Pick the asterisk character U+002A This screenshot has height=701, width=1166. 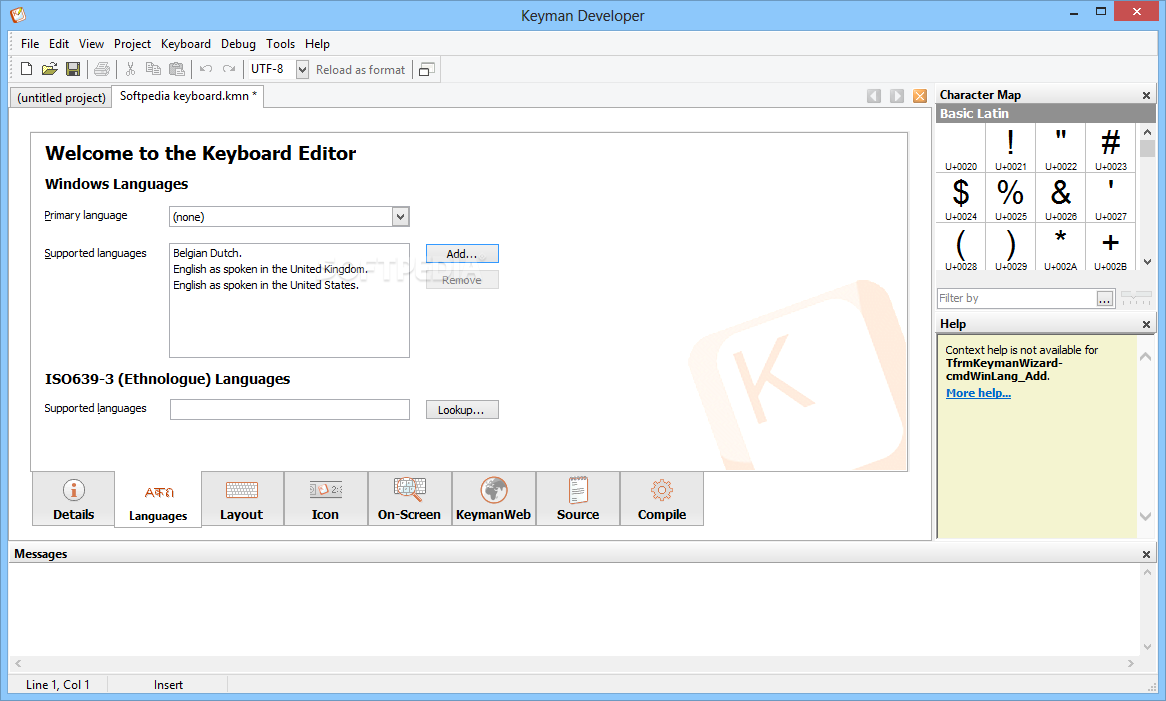(1060, 248)
